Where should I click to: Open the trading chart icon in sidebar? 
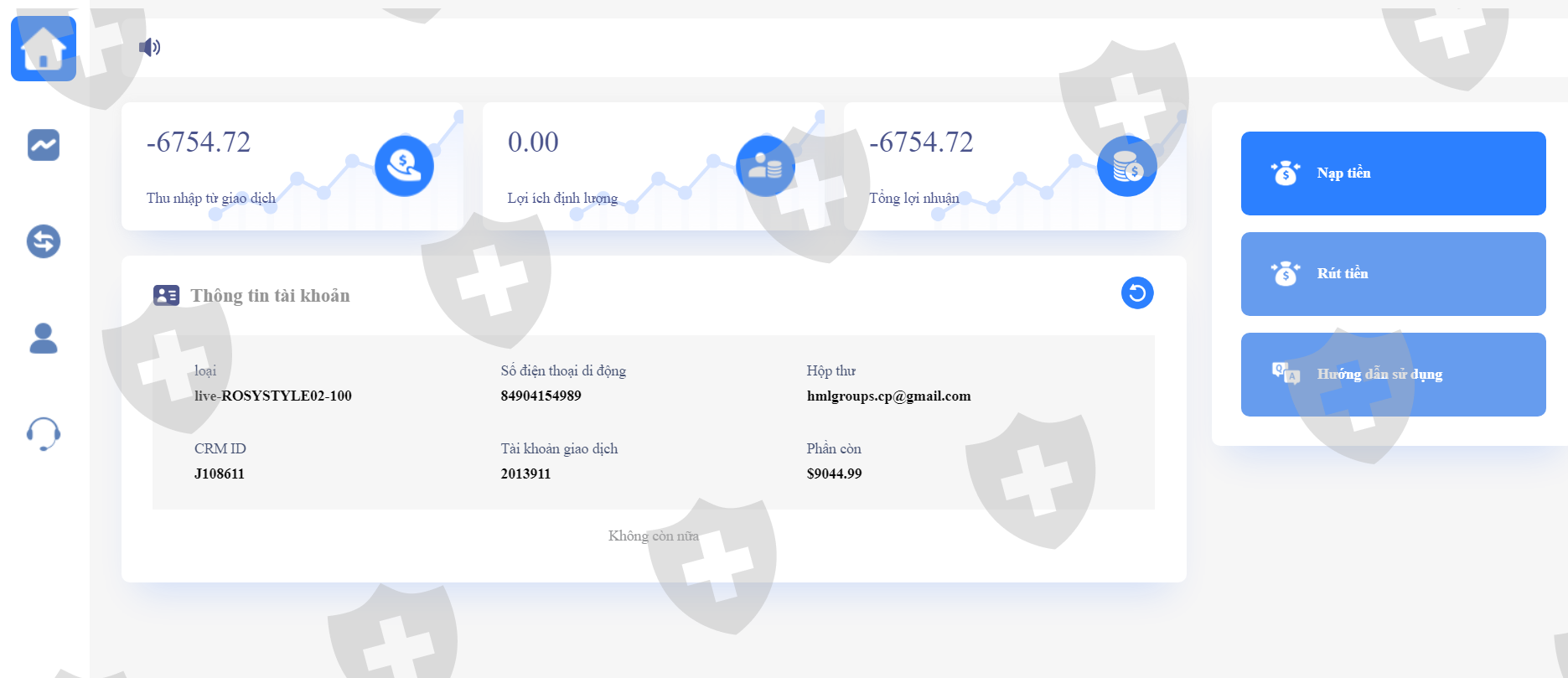point(44,145)
